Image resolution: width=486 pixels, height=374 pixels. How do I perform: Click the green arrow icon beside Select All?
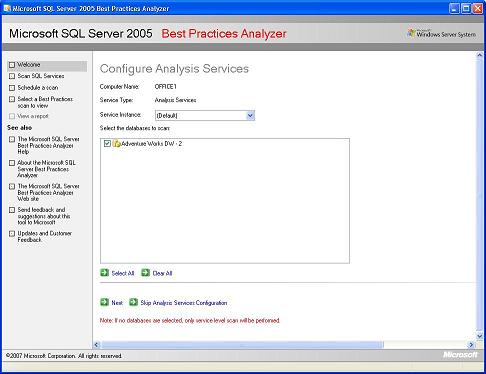point(104,273)
